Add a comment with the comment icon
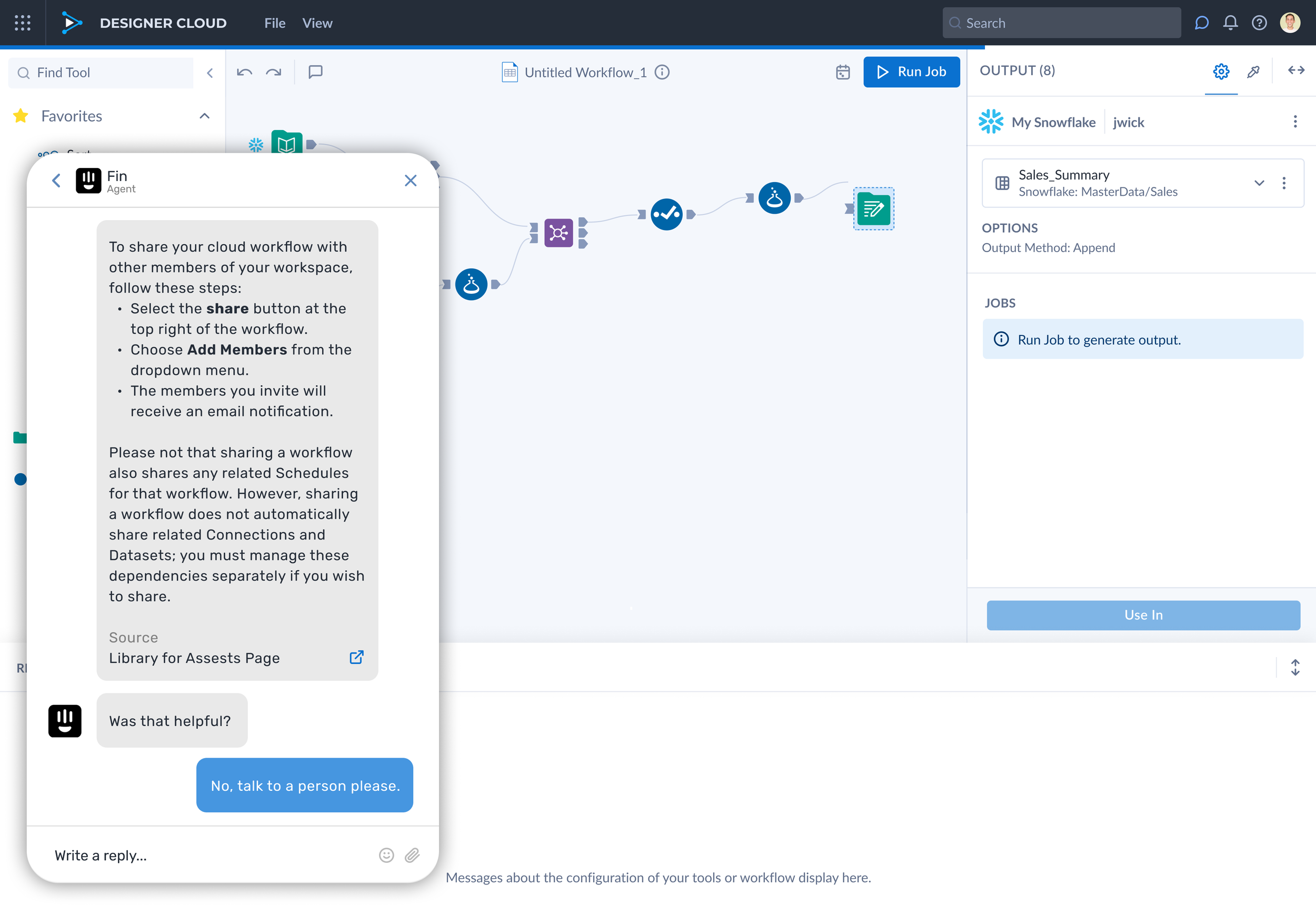This screenshot has width=1316, height=905. point(315,72)
